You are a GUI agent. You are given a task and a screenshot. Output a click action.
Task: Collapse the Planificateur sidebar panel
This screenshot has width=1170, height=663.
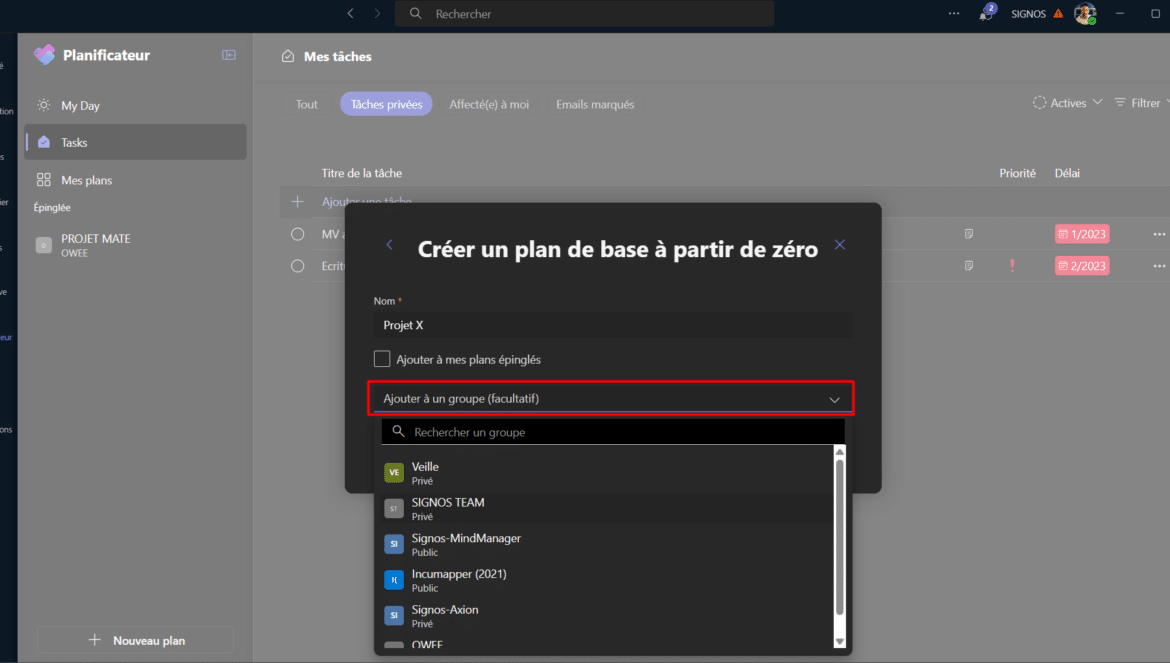click(x=229, y=55)
